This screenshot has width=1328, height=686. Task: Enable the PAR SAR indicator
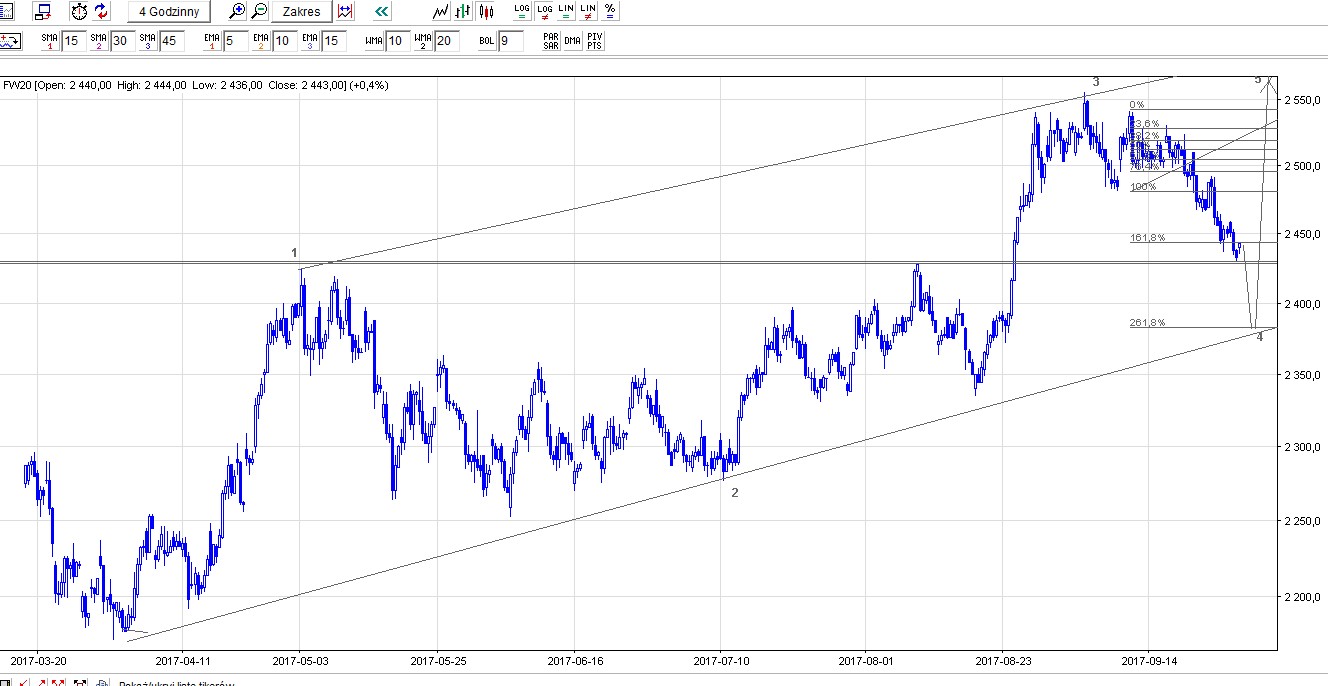click(x=550, y=41)
